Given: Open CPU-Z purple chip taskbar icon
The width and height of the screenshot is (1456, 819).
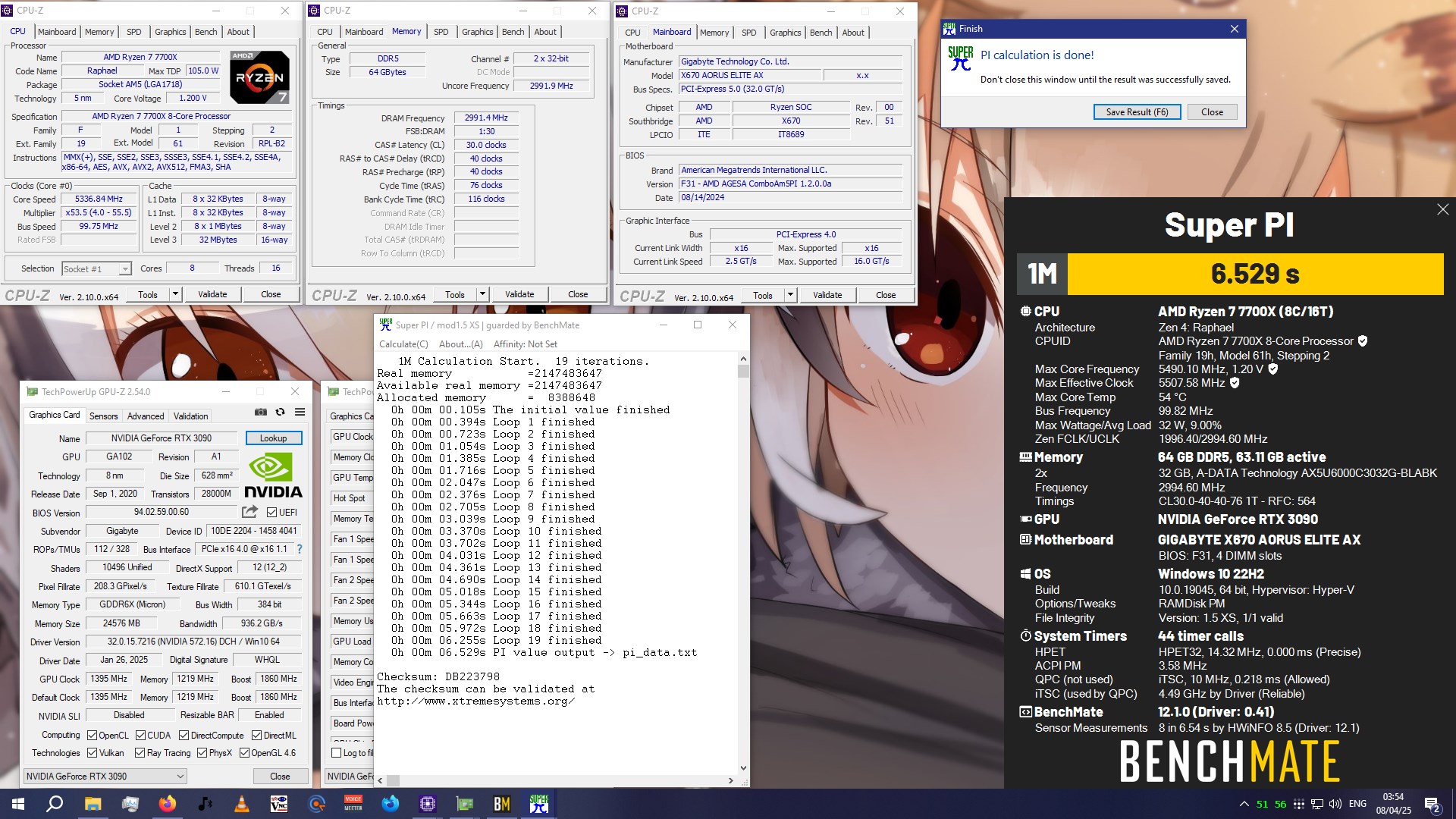Looking at the screenshot, I should (x=427, y=804).
